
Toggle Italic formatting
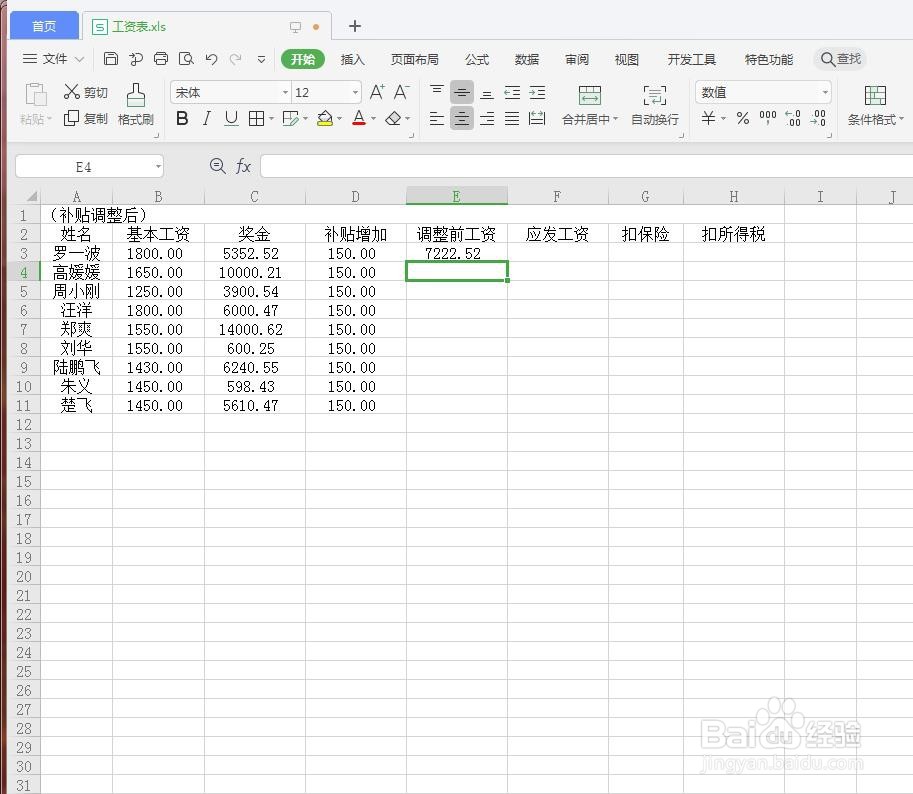pyautogui.click(x=208, y=118)
